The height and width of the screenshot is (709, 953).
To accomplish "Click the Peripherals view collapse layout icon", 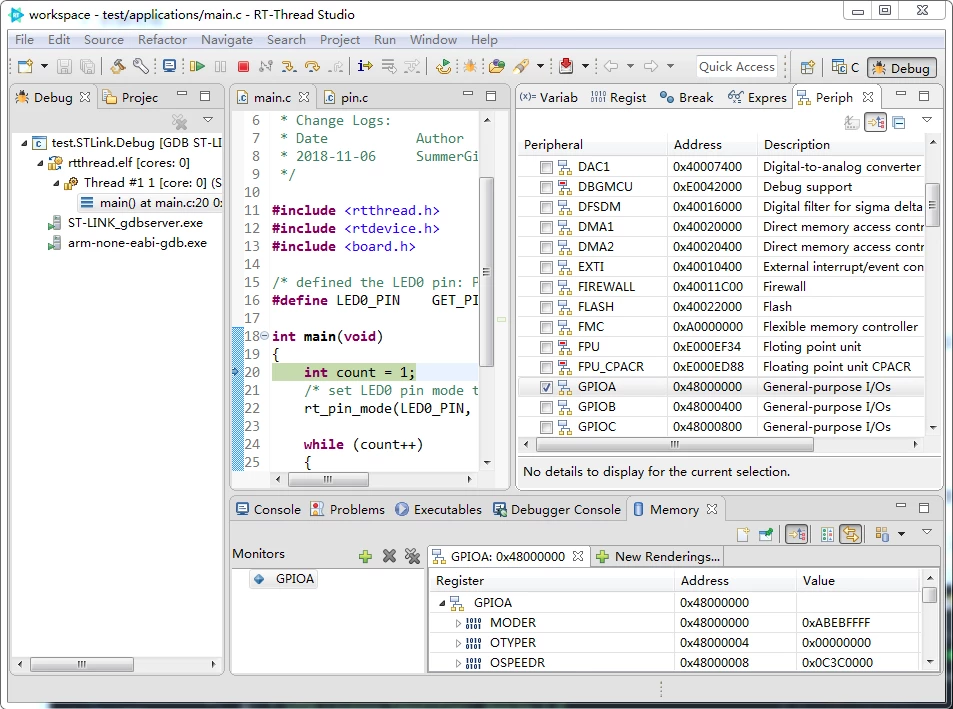I will pyautogui.click(x=899, y=123).
